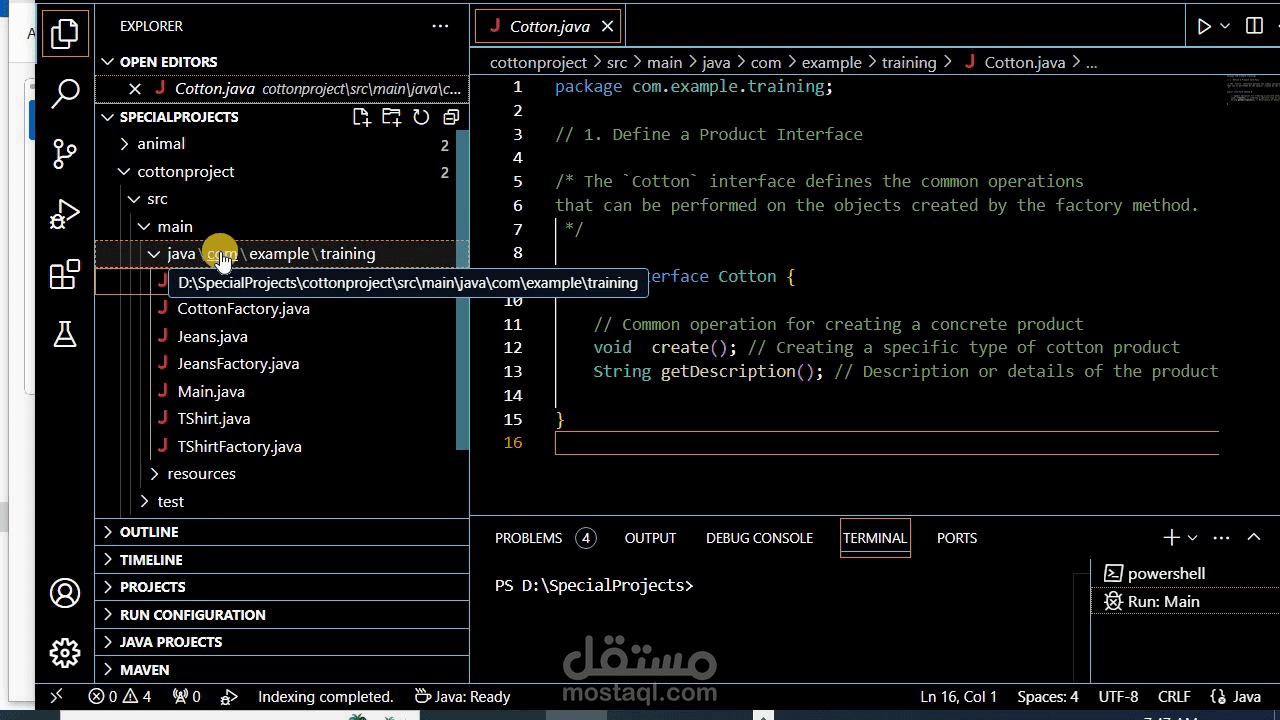Image resolution: width=1280 pixels, height=720 pixels.
Task: Switch to the DEBUG CONSOLE tab
Action: (x=759, y=538)
